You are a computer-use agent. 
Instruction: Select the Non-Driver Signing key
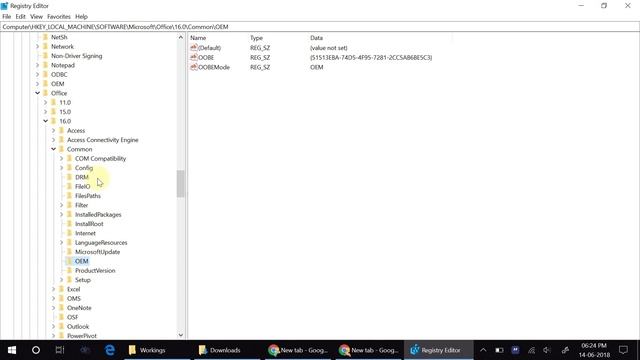coord(76,56)
